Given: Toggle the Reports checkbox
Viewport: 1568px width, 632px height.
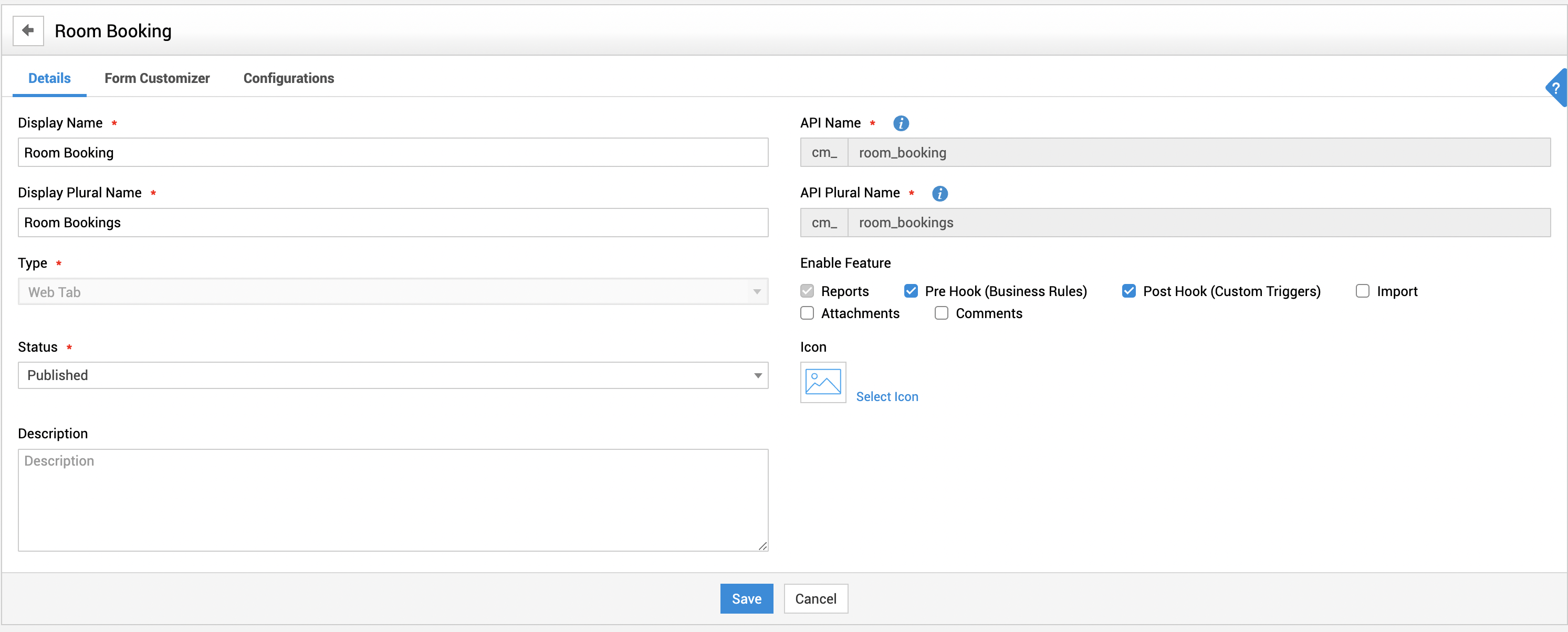Looking at the screenshot, I should (807, 291).
